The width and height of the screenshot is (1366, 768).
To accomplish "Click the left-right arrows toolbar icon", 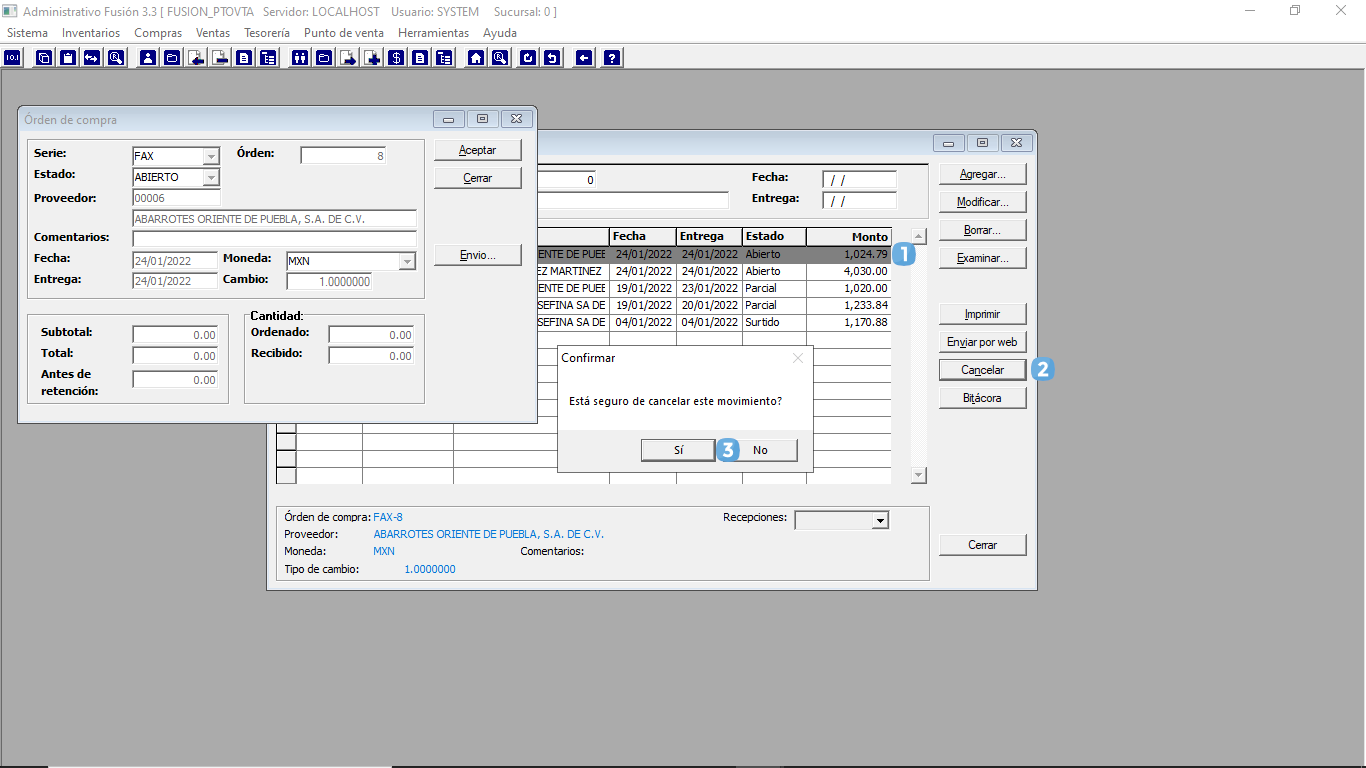I will coord(92,58).
